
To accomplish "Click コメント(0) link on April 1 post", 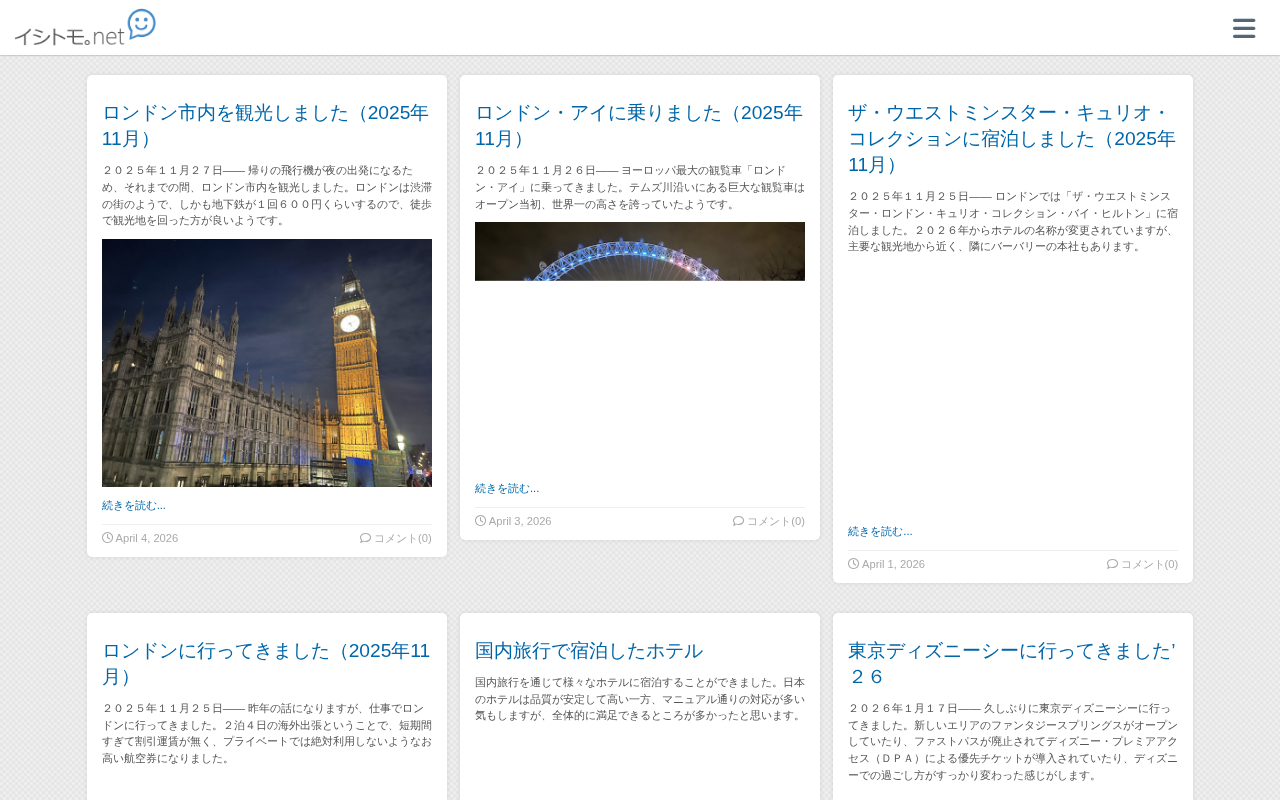I will pyautogui.click(x=1149, y=564).
